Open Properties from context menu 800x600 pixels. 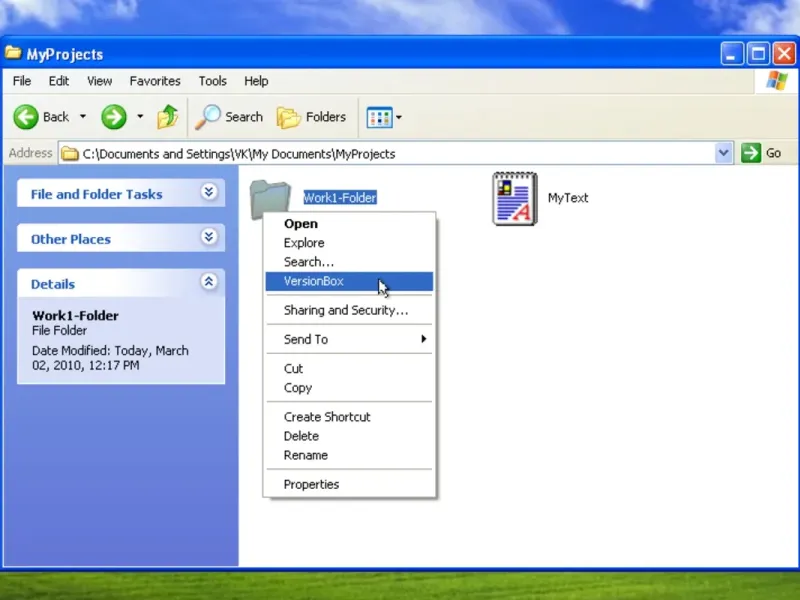[x=349, y=484]
